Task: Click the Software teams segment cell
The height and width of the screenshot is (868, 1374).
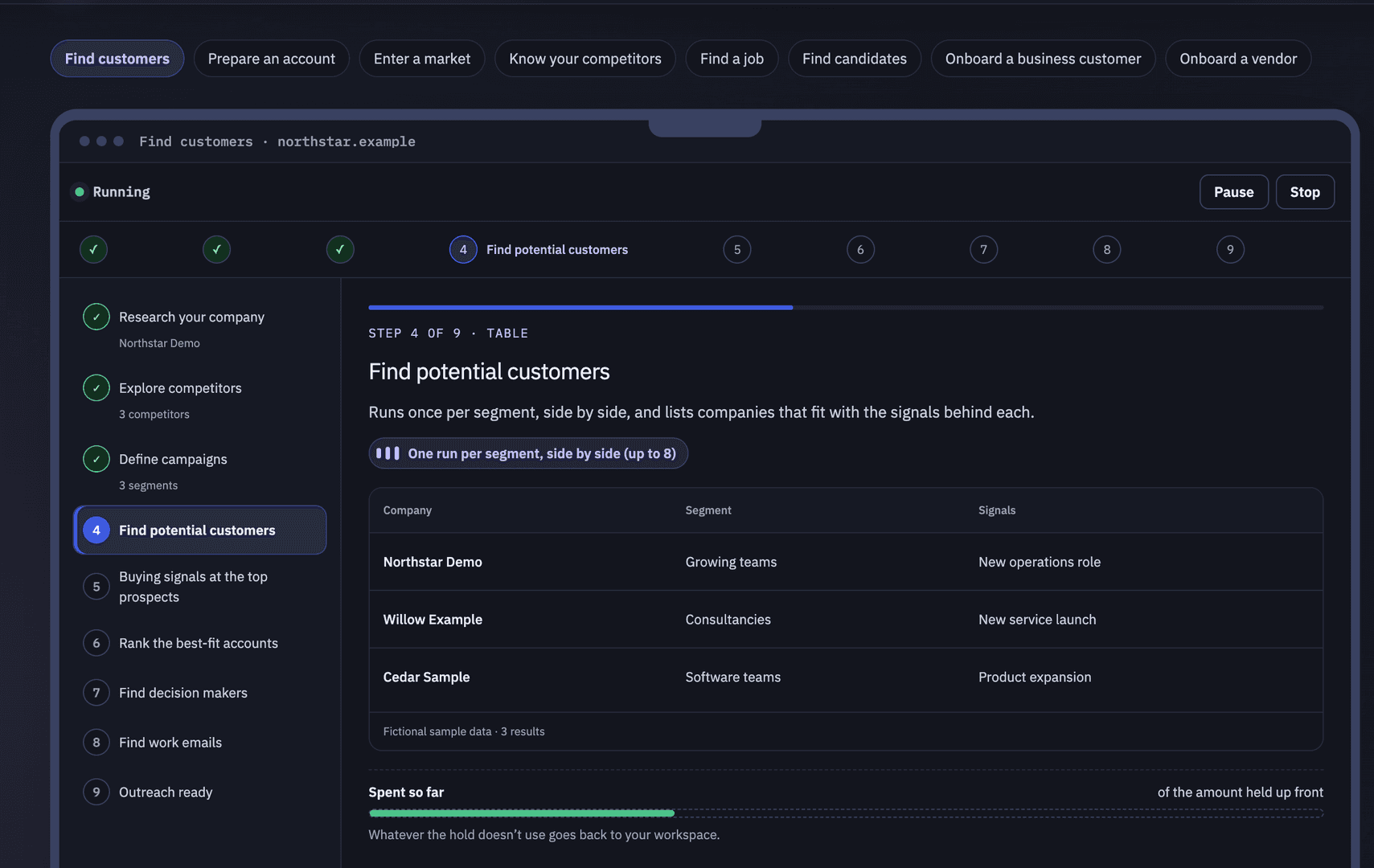Action: pos(733,678)
